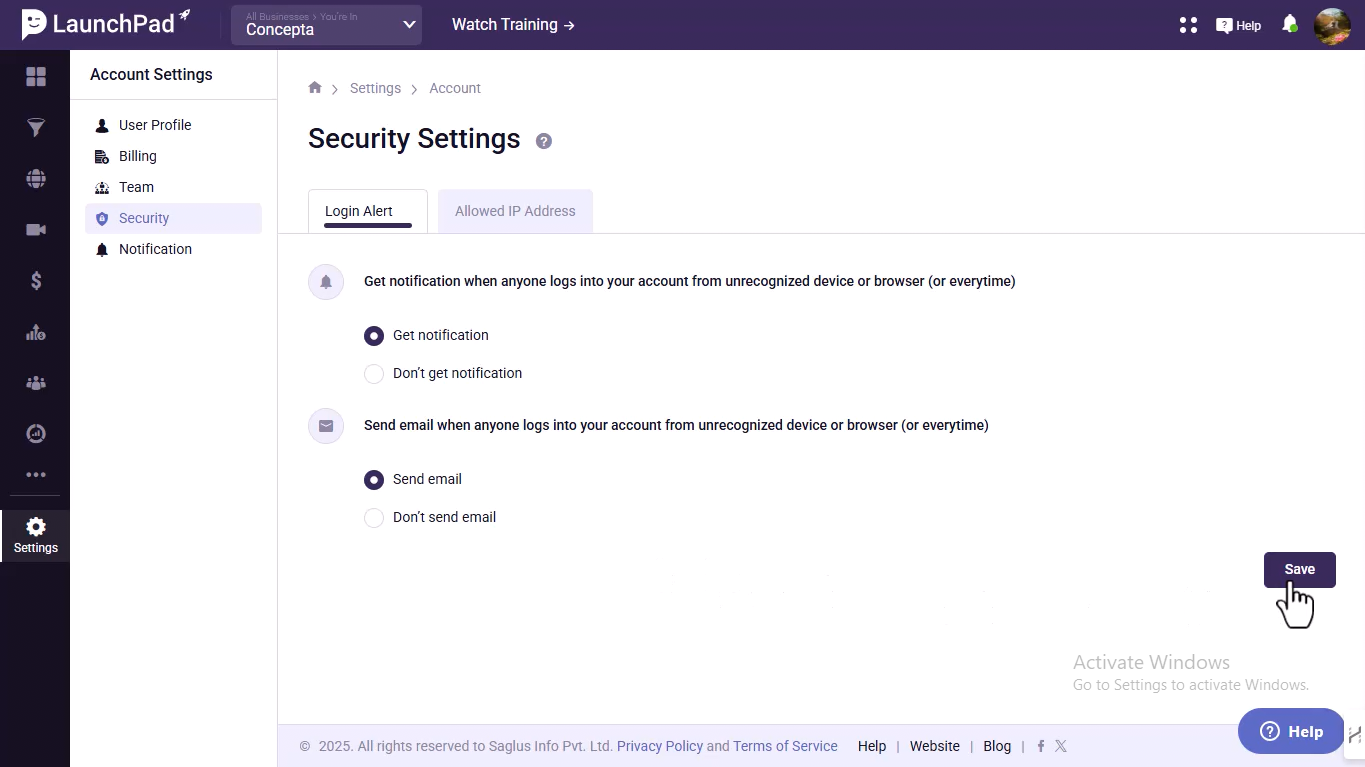Open the dollar sign icon in sidebar

[36, 281]
